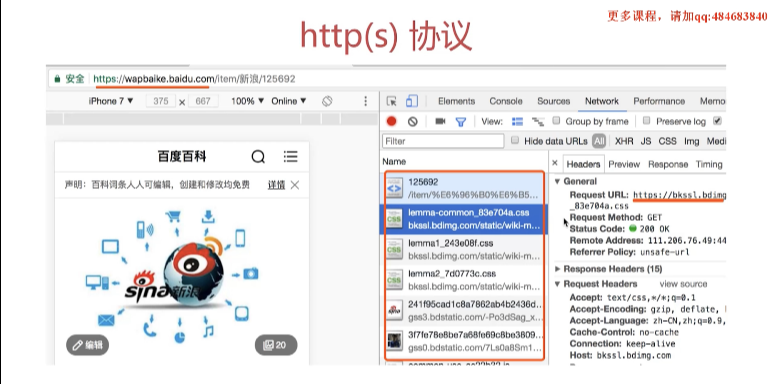This screenshot has width=770, height=384.
Task: Click the 241f95cad1c8a7862ab4b2436d image thumbnail
Action: click(x=394, y=310)
